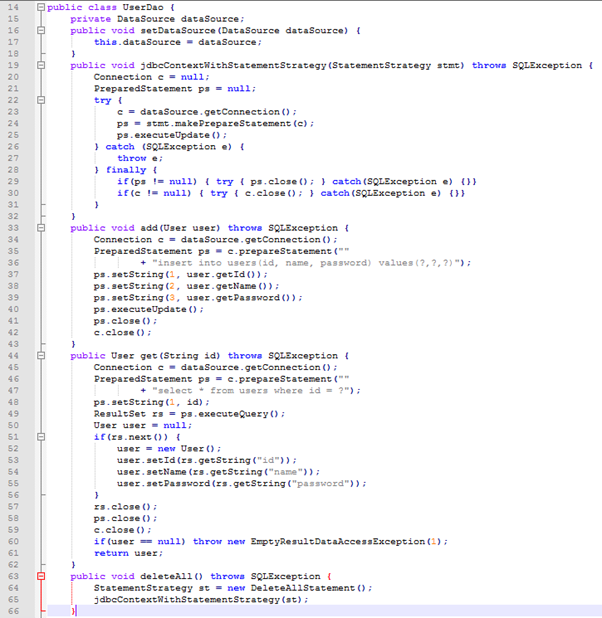Click line number 63 in the margin
The height and width of the screenshot is (618, 602).
[13, 576]
